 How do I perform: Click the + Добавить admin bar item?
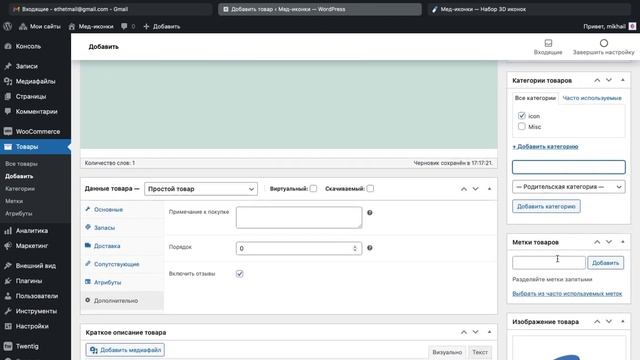coord(162,27)
